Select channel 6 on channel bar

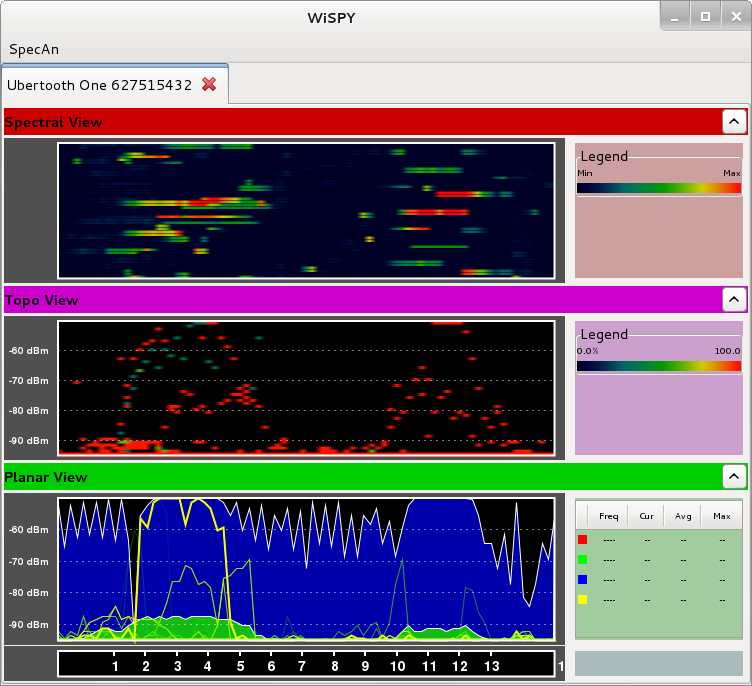tap(271, 666)
